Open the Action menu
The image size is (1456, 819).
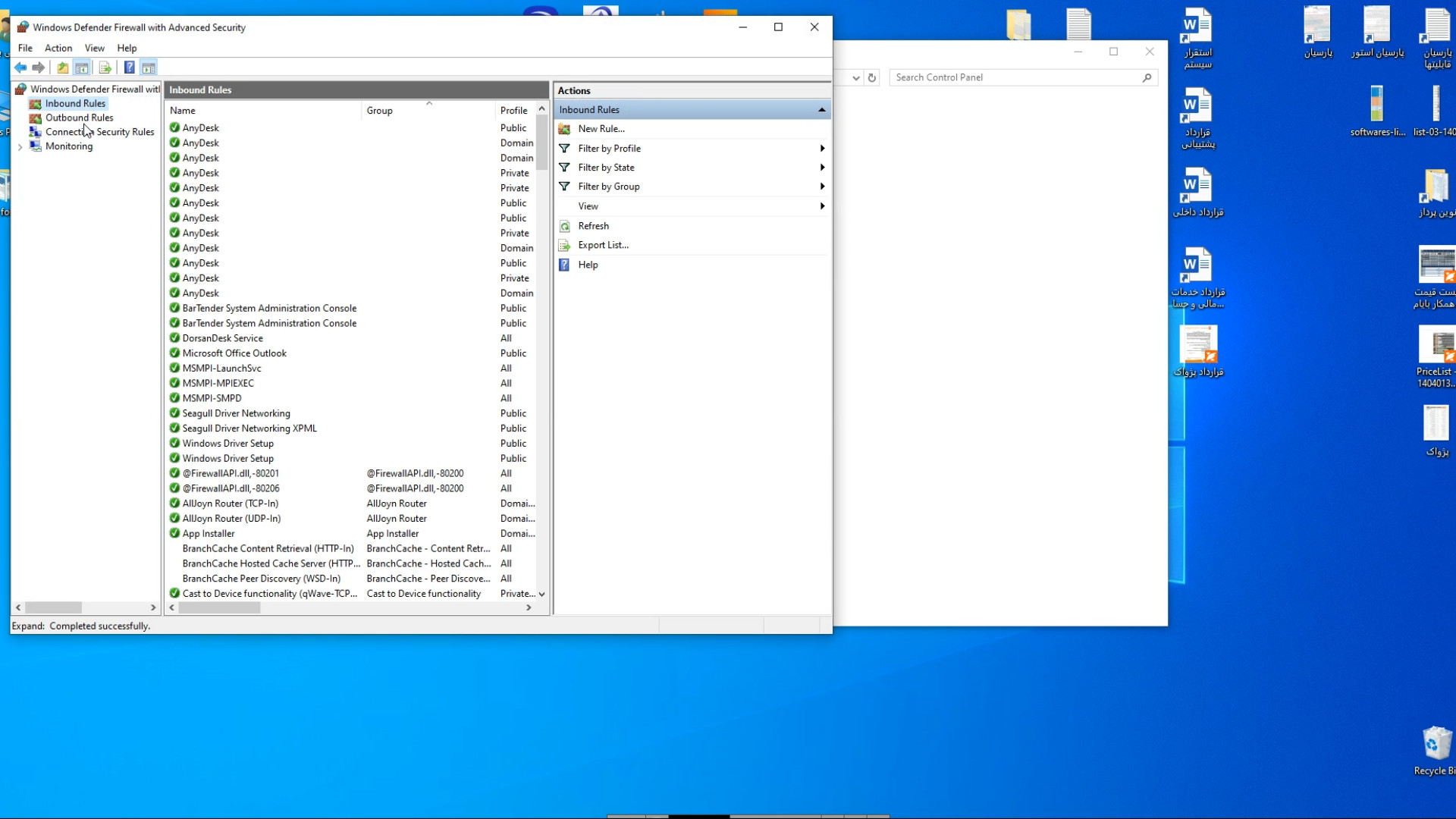click(x=58, y=48)
